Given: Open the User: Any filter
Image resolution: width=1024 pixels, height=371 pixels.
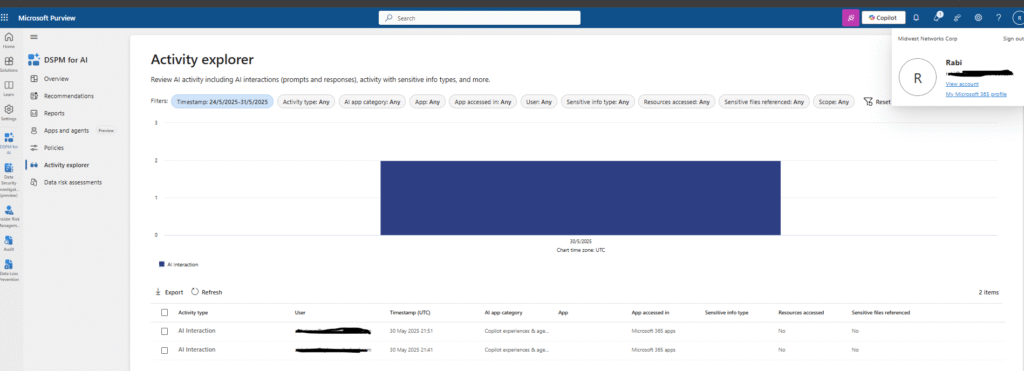Looking at the screenshot, I should (x=539, y=102).
